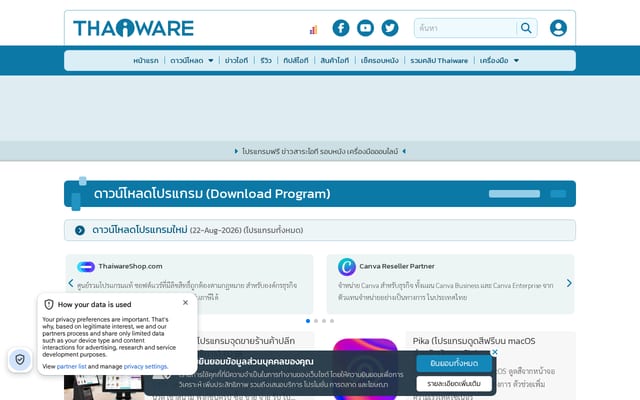Click รายละเอียดเพิ่มเติม cookie details button
The height and width of the screenshot is (400, 640).
tap(454, 384)
